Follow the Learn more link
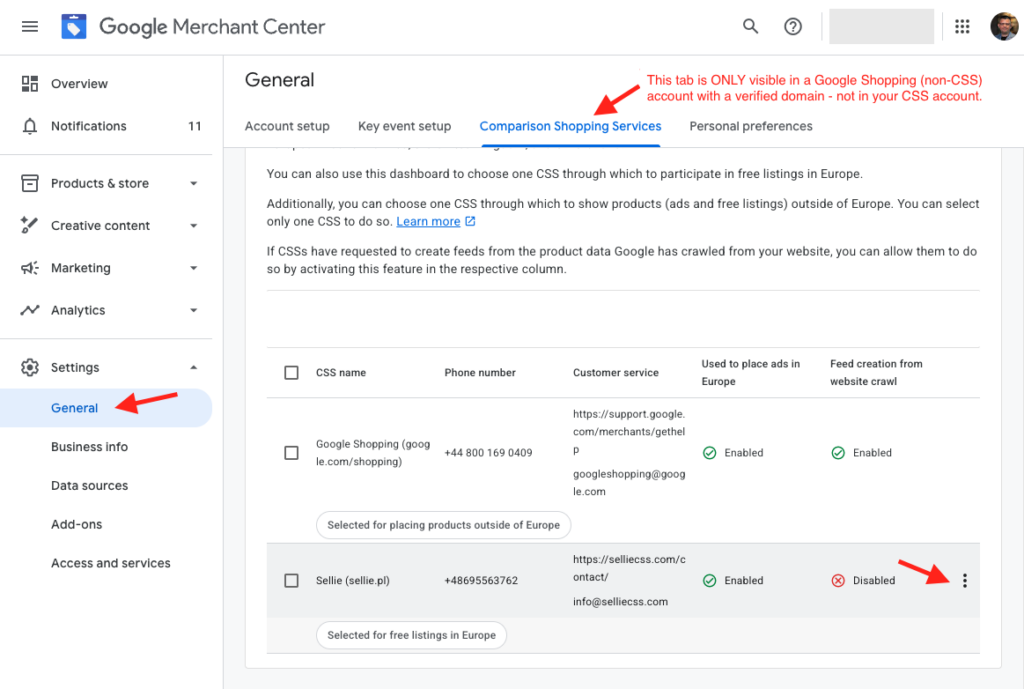Screen dimensions: 1024x689 point(428,221)
